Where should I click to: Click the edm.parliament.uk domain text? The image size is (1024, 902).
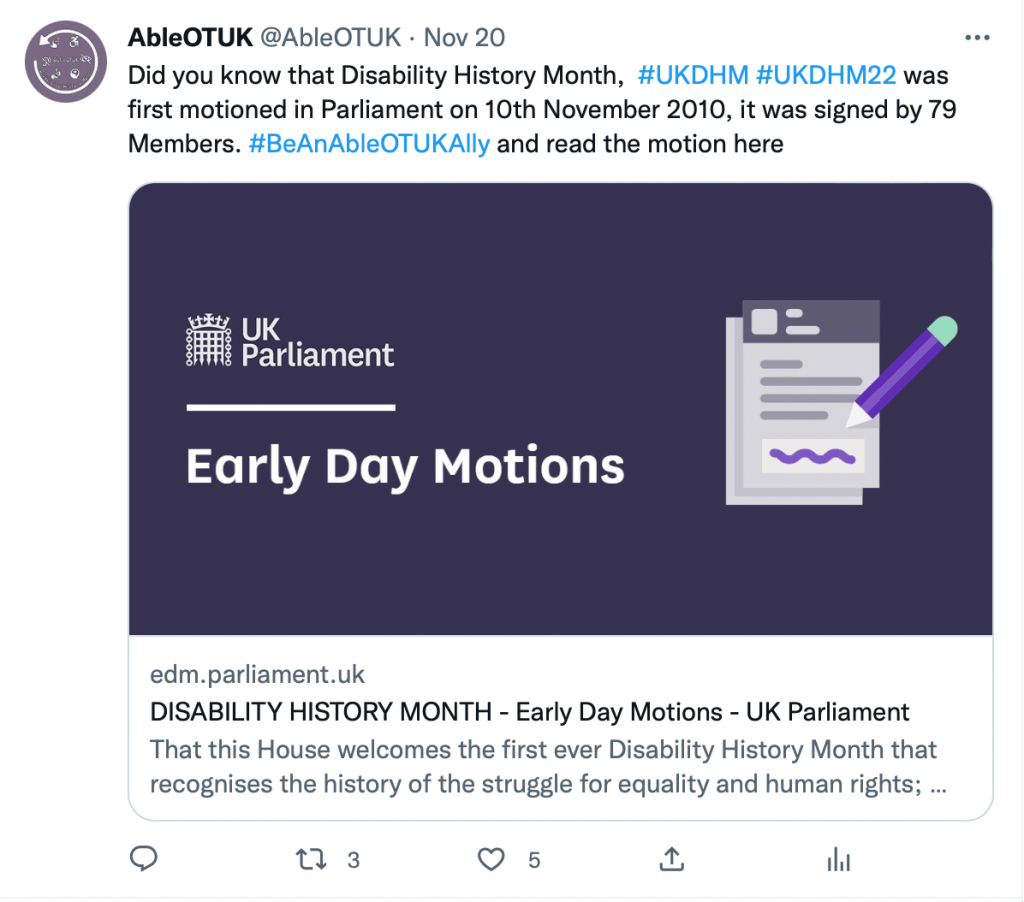[257, 674]
